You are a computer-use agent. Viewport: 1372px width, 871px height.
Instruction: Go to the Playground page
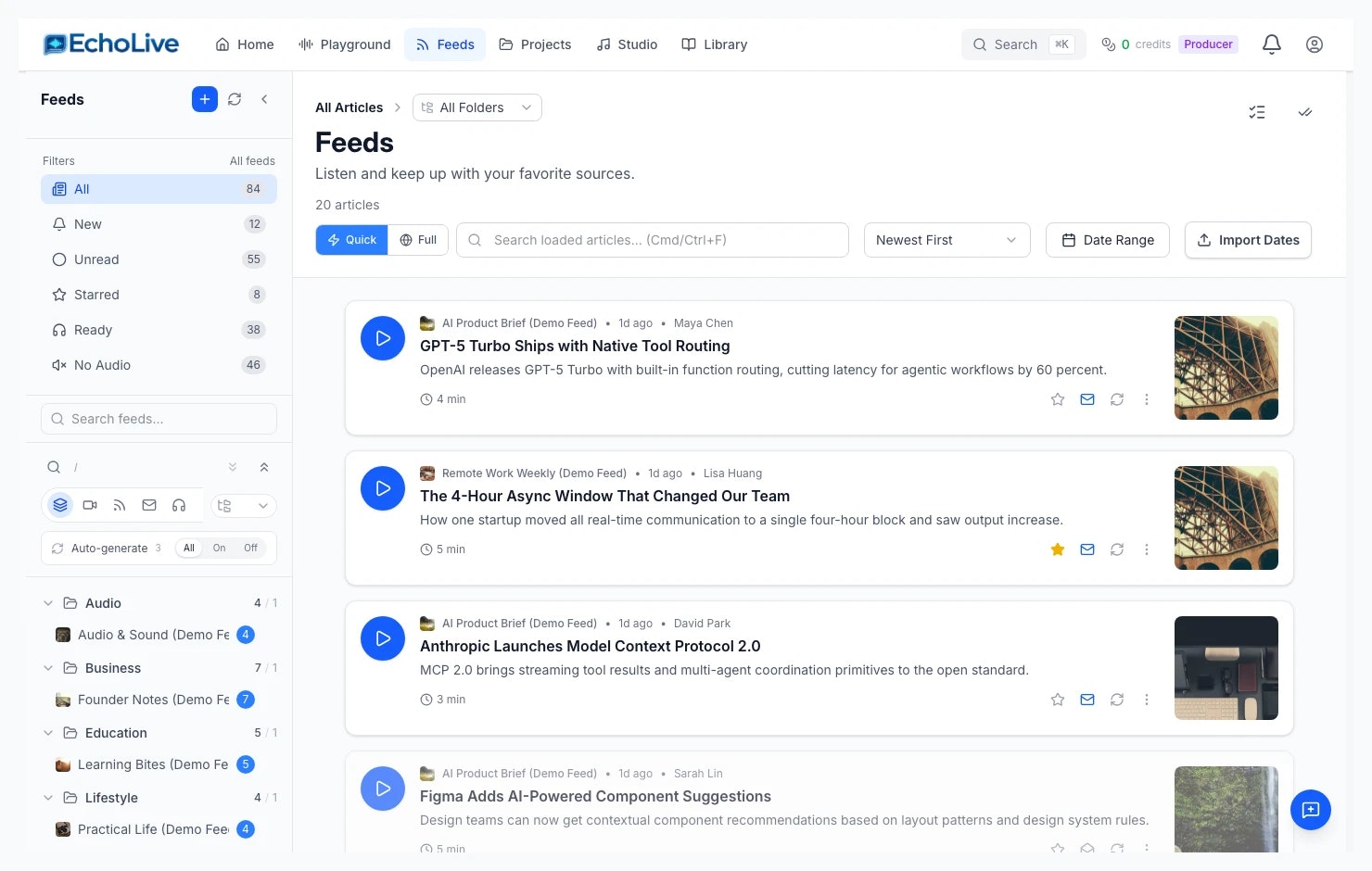pos(344,44)
